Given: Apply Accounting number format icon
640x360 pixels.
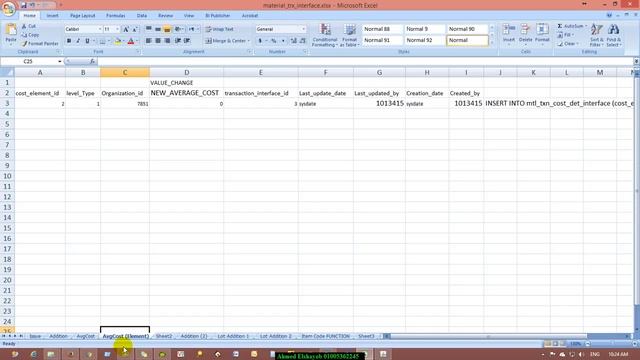Looking at the screenshot, I should tap(260, 41).
